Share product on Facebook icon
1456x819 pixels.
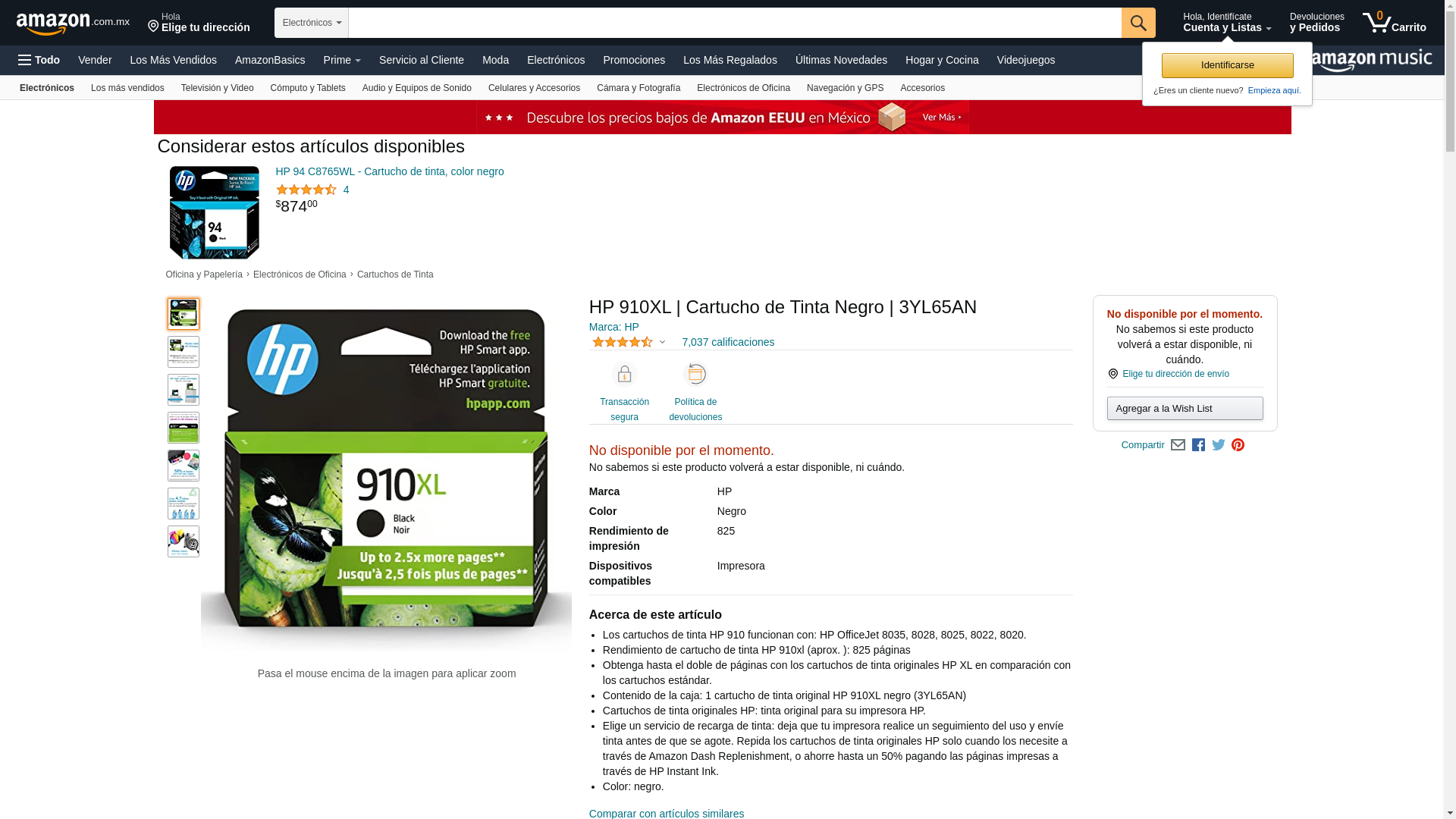coord(1198,445)
